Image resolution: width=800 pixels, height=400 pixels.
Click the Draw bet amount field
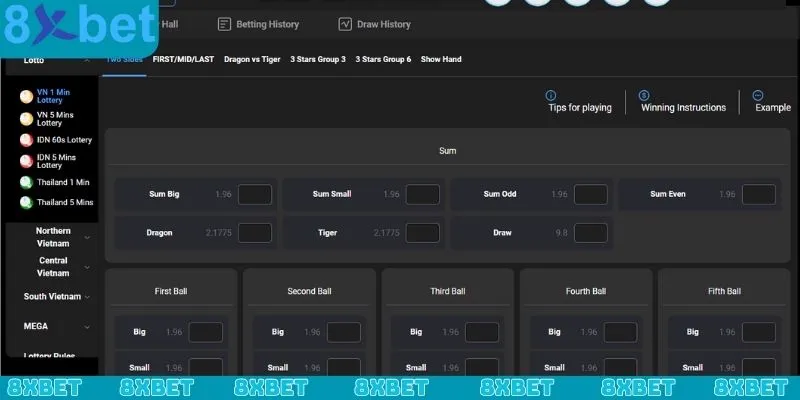[591, 232]
